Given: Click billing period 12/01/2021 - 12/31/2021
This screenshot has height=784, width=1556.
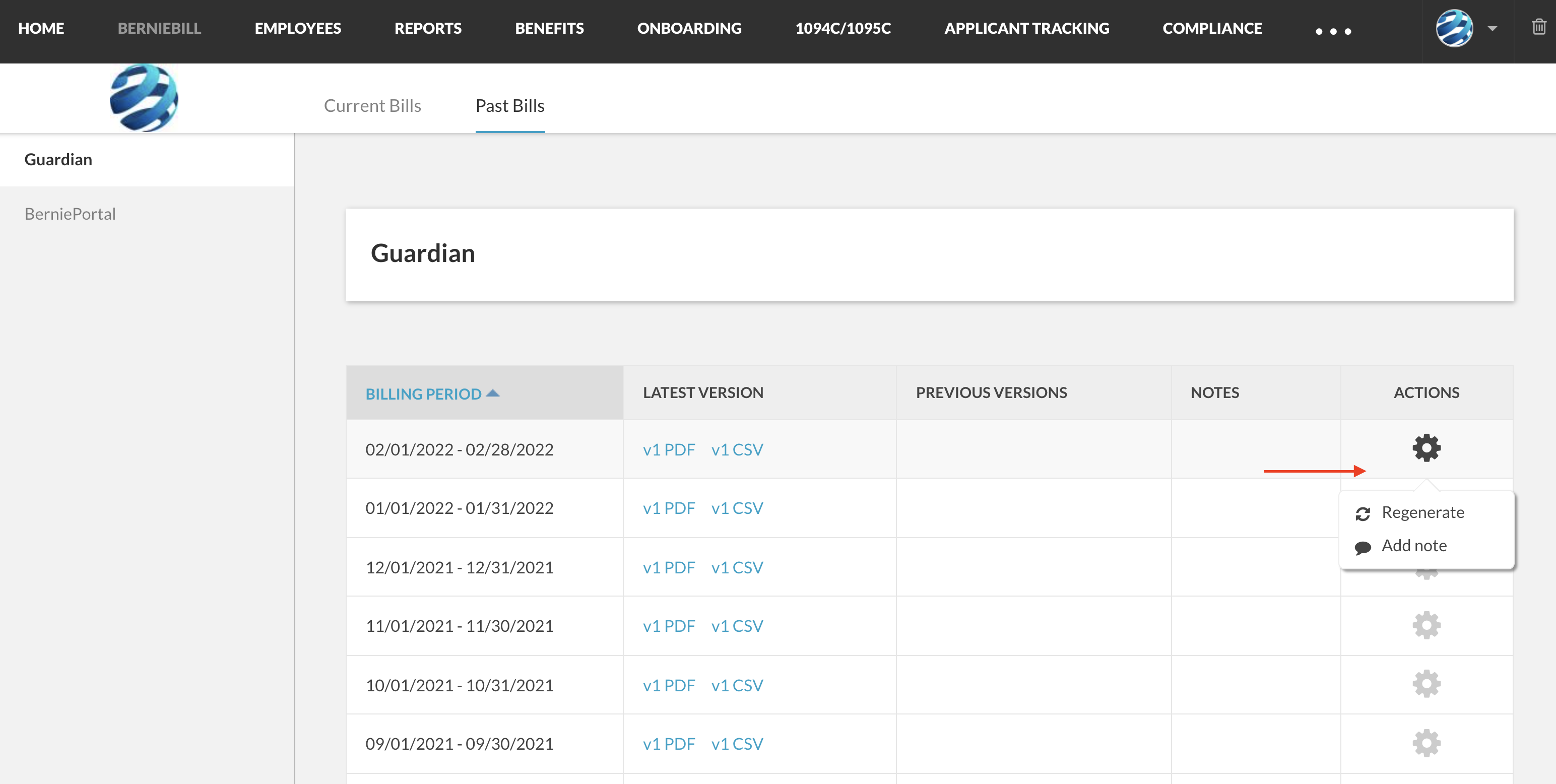Looking at the screenshot, I should [x=459, y=568].
